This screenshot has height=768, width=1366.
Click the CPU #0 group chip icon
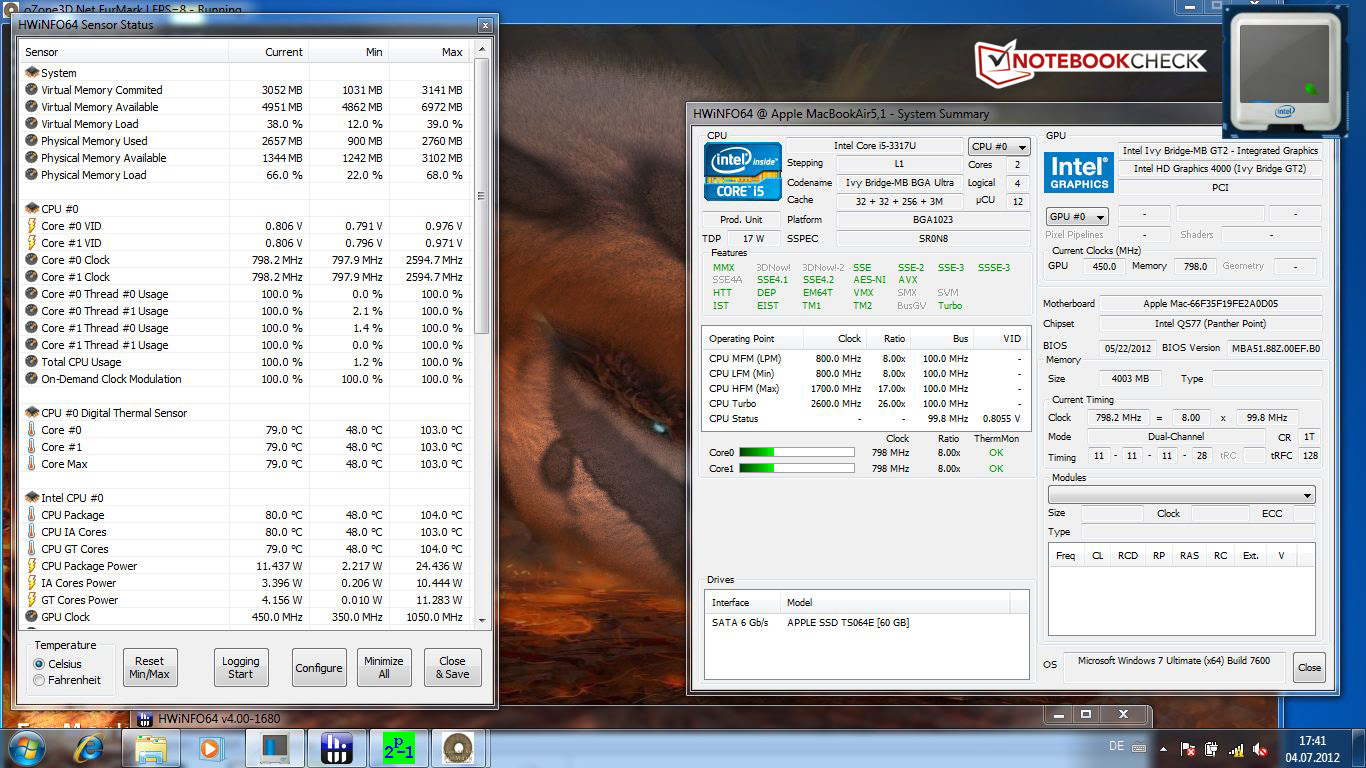(x=32, y=209)
